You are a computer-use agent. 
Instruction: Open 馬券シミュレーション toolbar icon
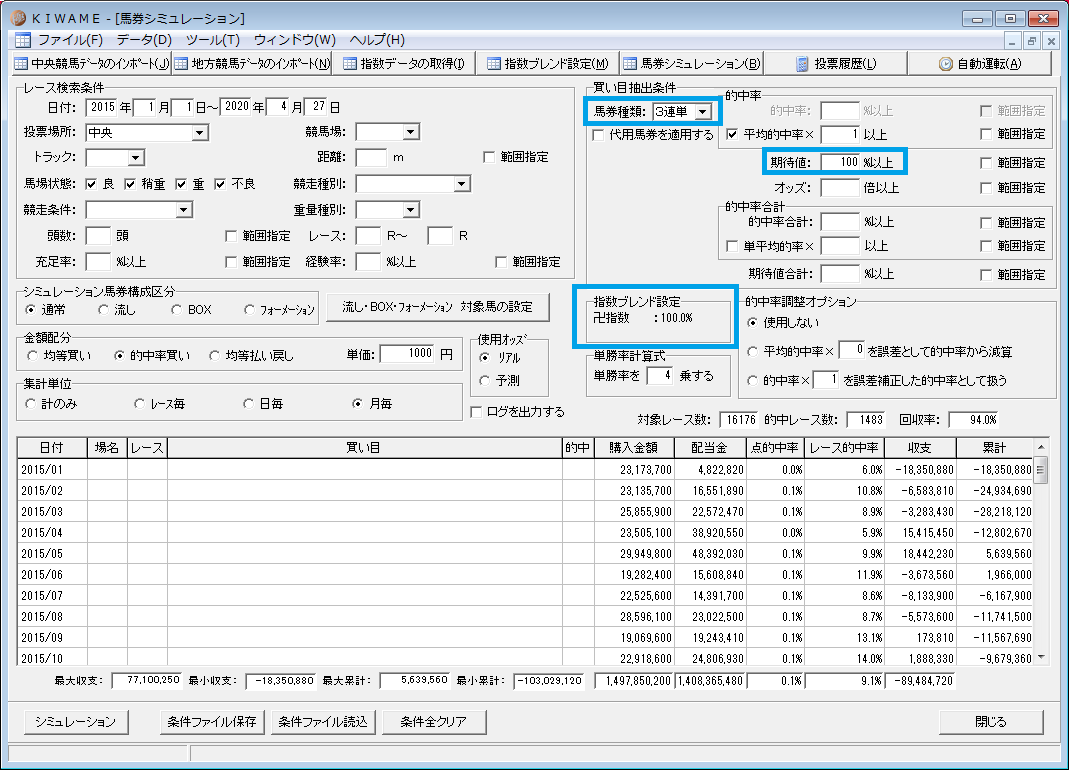click(630, 63)
